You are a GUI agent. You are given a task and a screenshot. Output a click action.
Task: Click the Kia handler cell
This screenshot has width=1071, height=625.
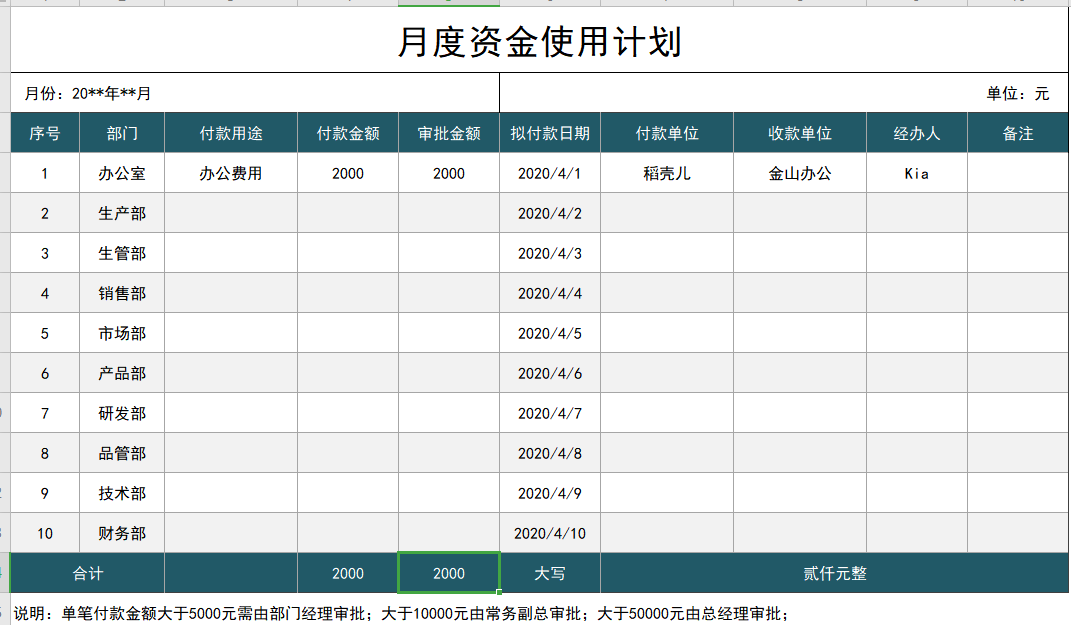[916, 172]
